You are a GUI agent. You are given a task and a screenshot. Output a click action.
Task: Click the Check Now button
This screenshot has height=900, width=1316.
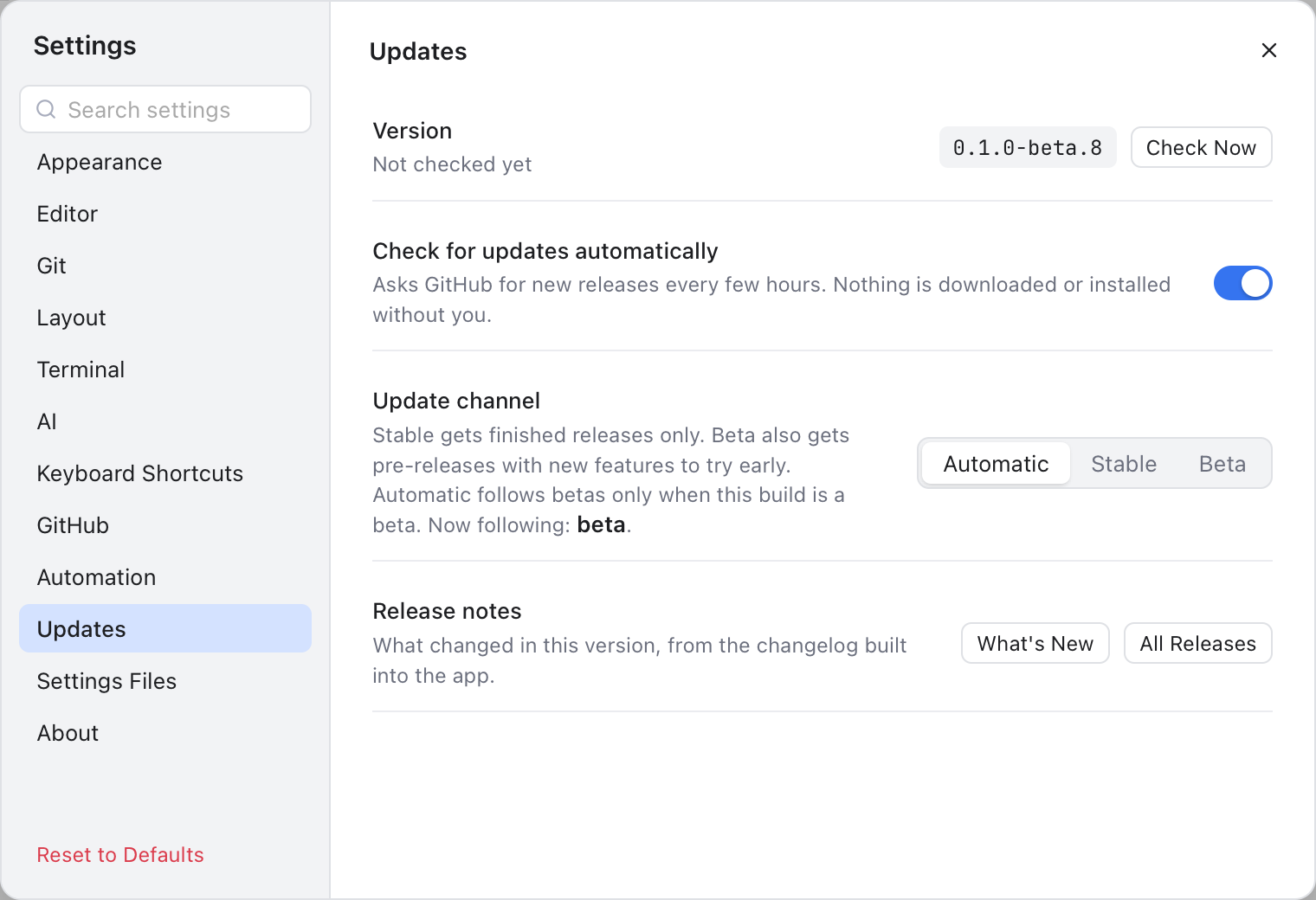(x=1201, y=147)
